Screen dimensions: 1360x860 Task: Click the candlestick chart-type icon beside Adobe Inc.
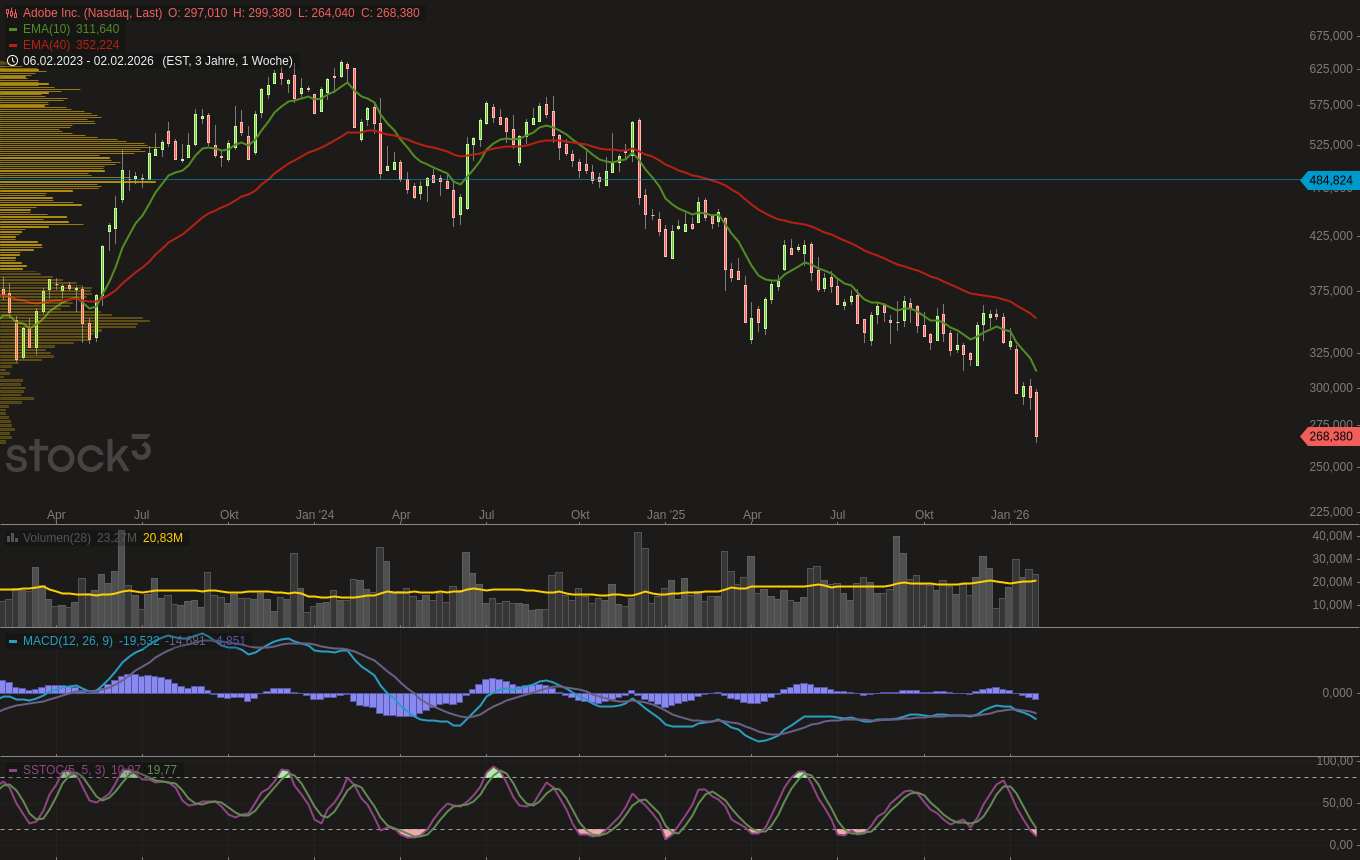coord(12,13)
